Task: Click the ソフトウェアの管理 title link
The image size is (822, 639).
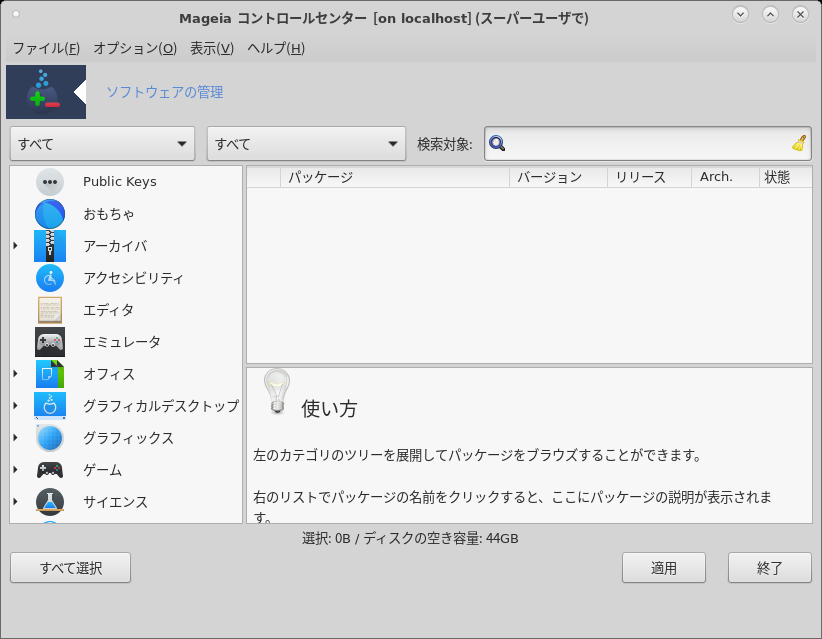Action: point(165,92)
